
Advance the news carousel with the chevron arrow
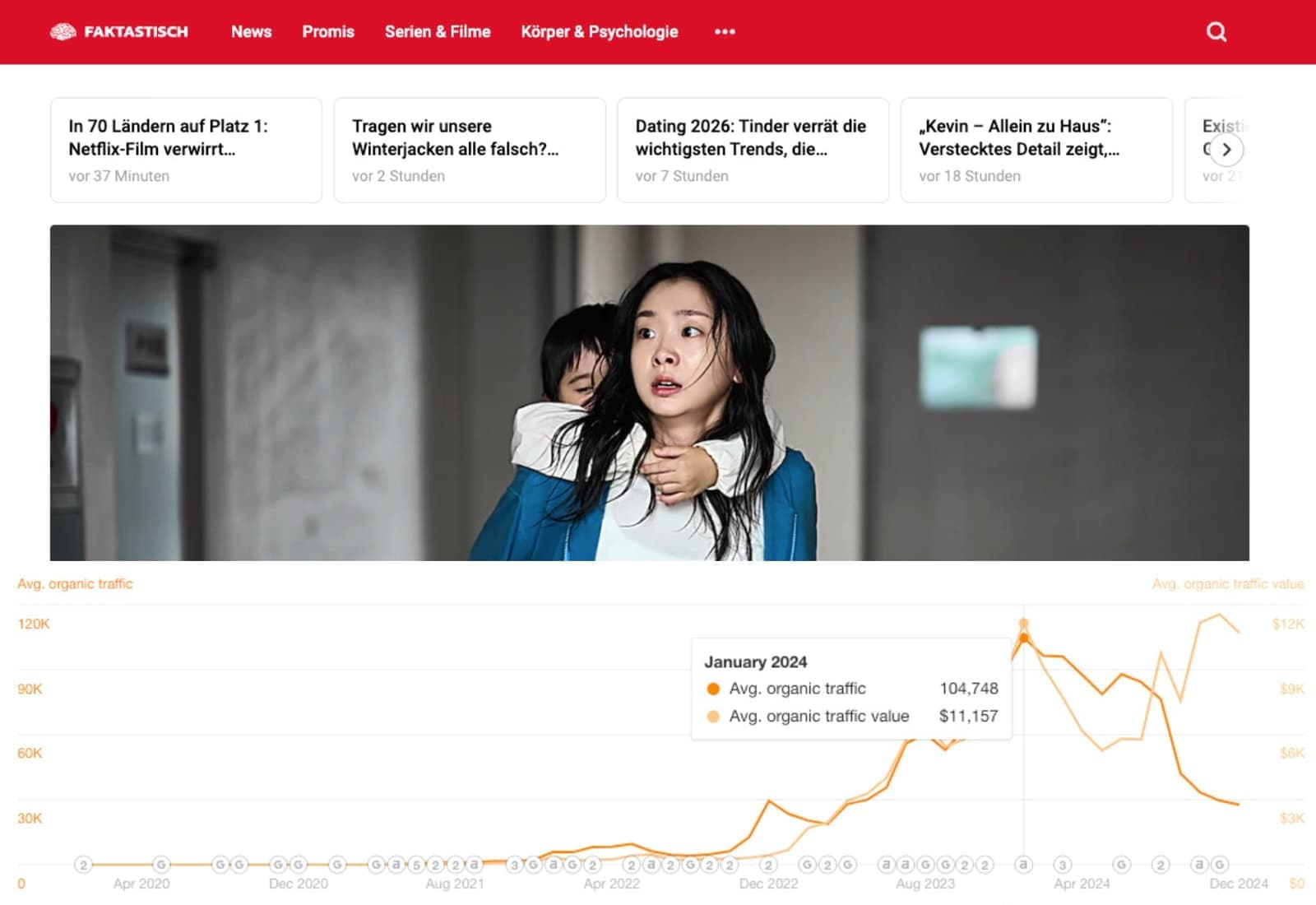tap(1226, 150)
